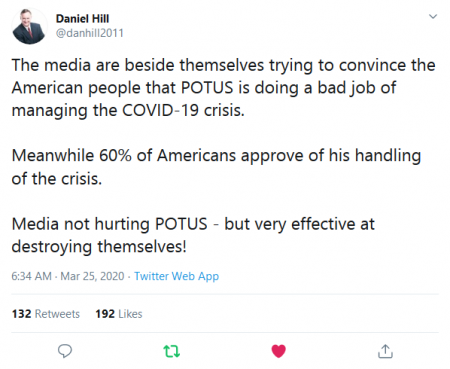Open the share tweet icon
450x369 pixels.
point(385,351)
